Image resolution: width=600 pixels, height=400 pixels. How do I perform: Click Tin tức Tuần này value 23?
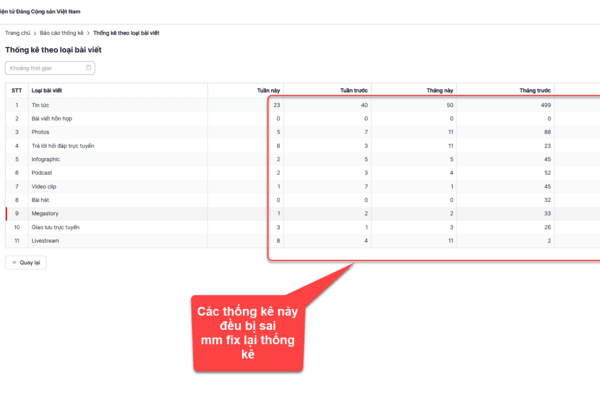click(x=277, y=105)
